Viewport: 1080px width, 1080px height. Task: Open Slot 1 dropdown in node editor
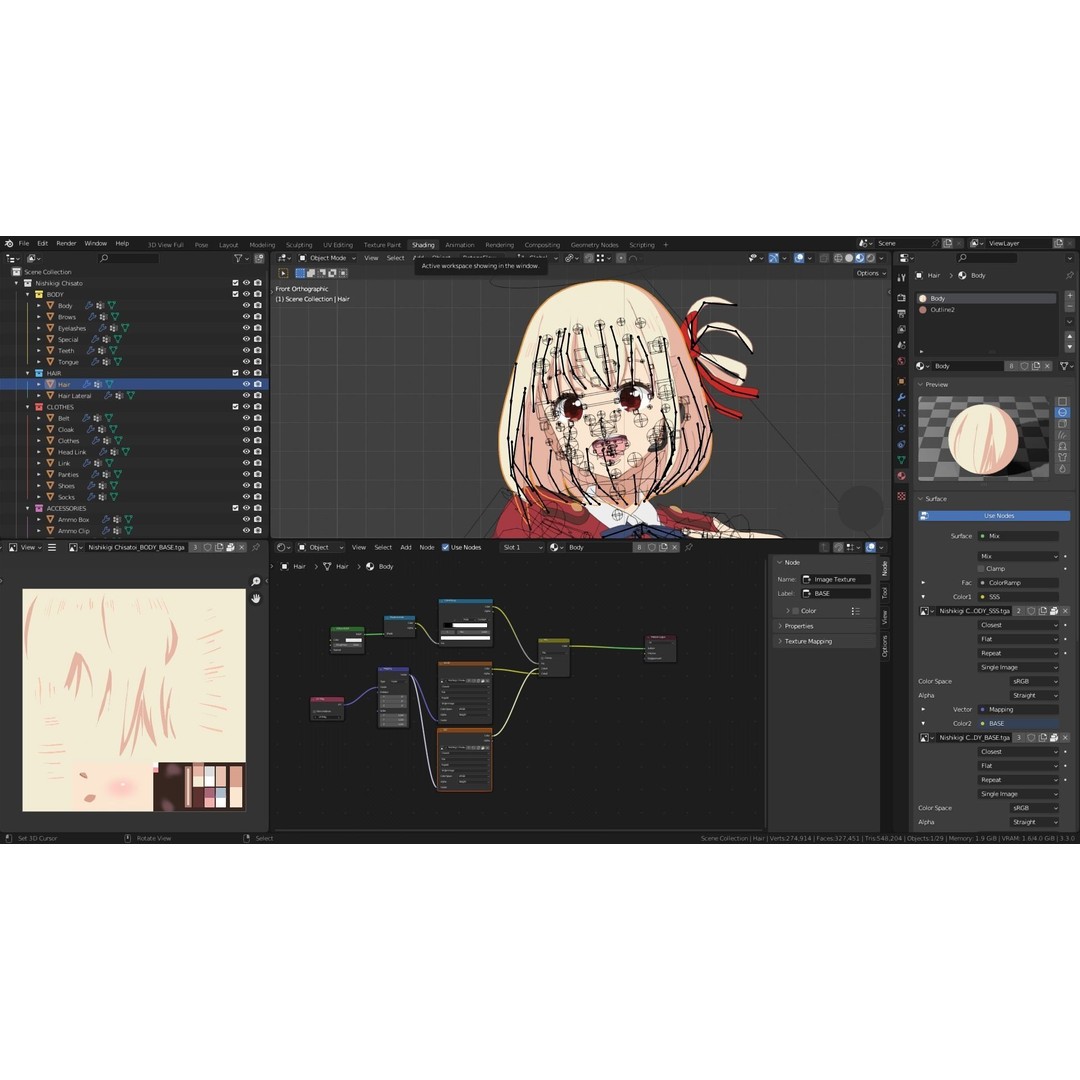(x=521, y=548)
